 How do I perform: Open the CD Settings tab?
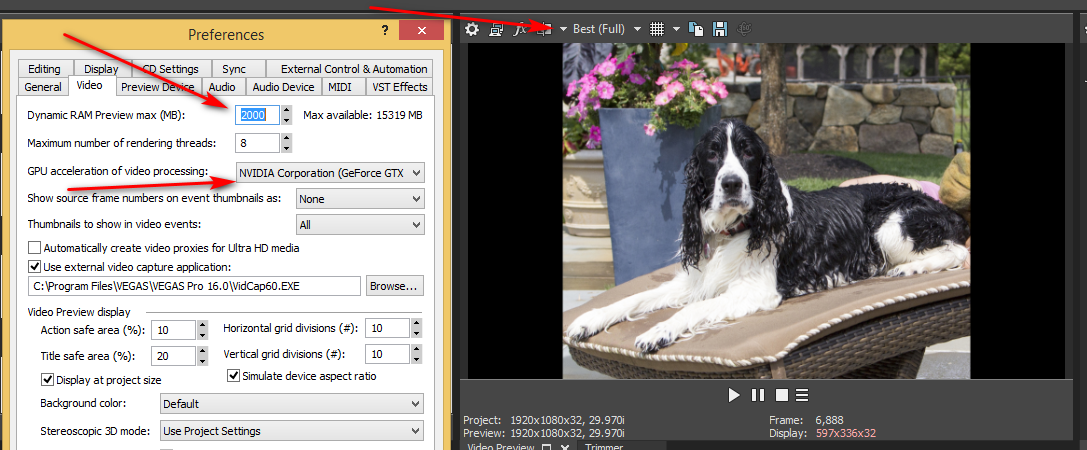[170, 69]
